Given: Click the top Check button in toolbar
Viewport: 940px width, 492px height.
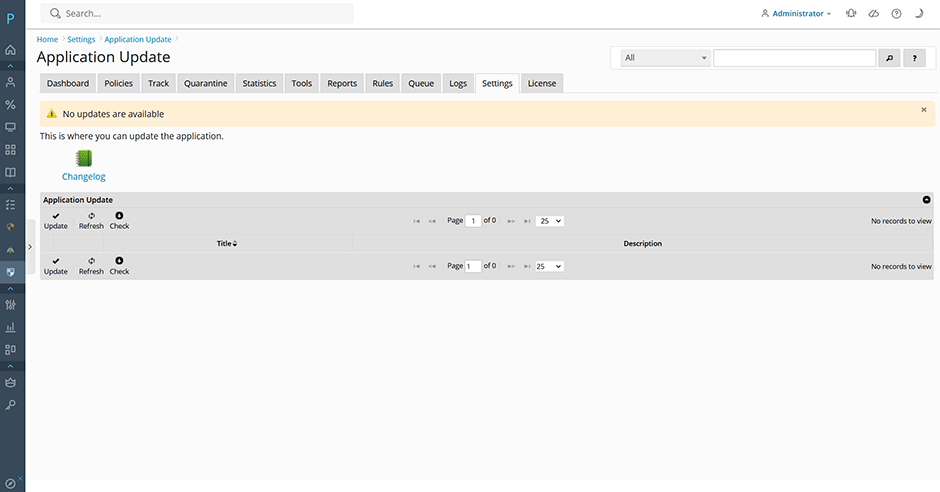Looking at the screenshot, I should [119, 221].
